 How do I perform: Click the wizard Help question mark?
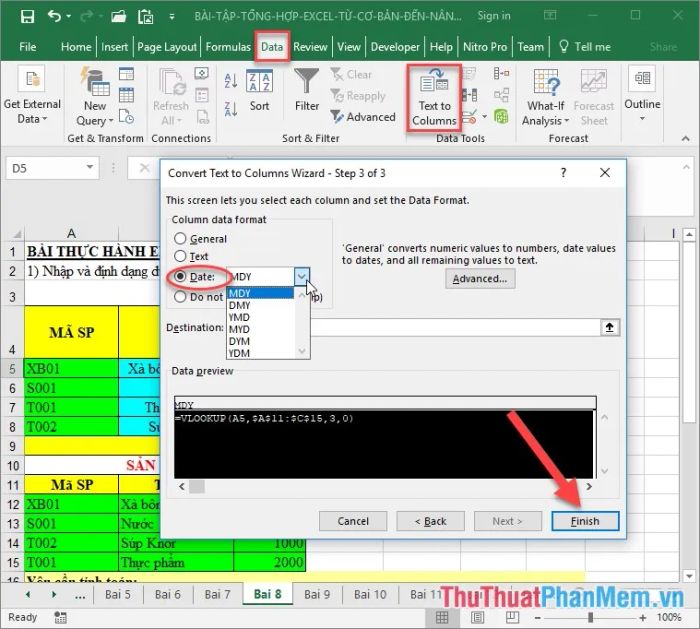(563, 173)
